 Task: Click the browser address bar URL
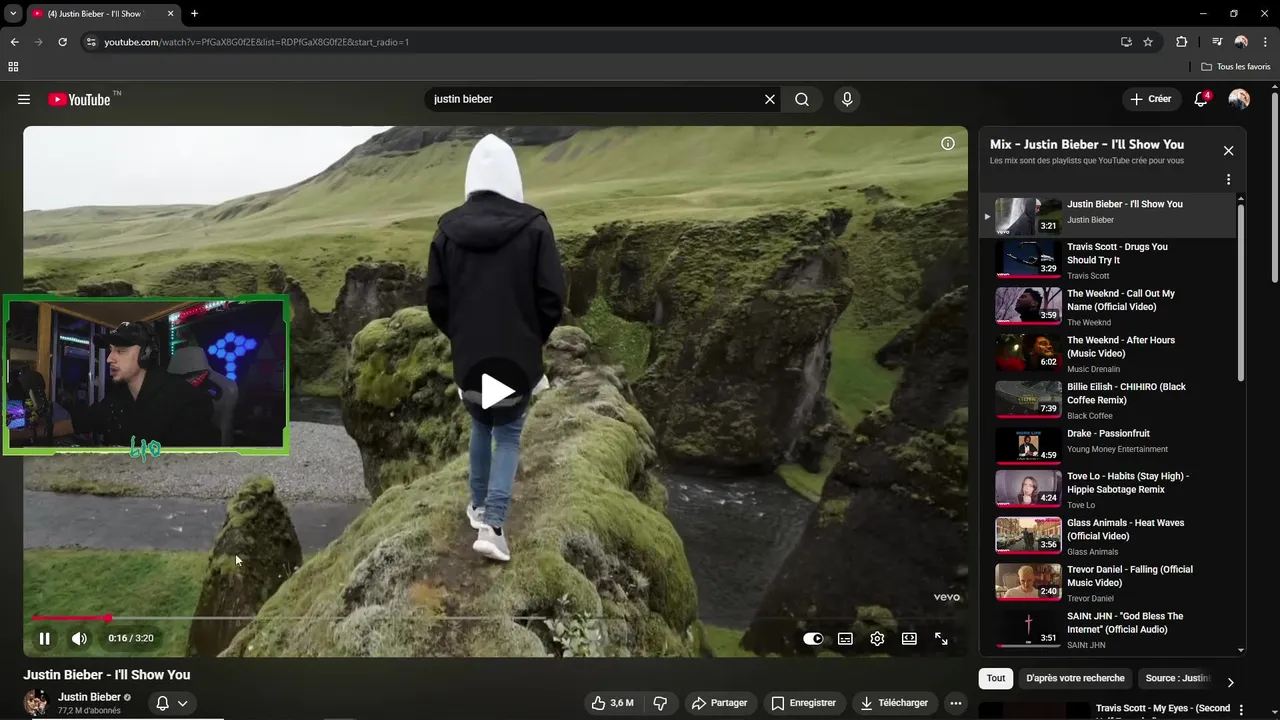256,42
